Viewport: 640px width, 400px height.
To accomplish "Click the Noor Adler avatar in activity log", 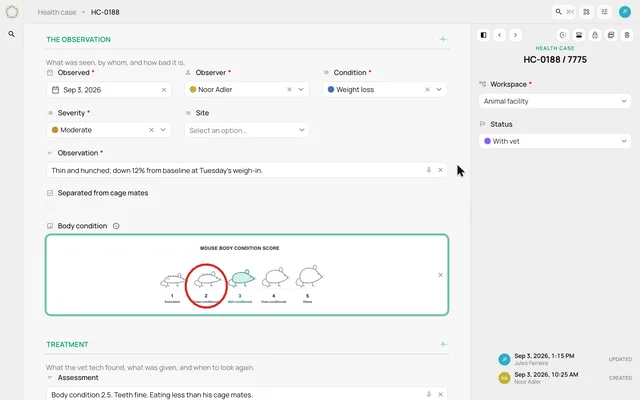I will (x=504, y=378).
